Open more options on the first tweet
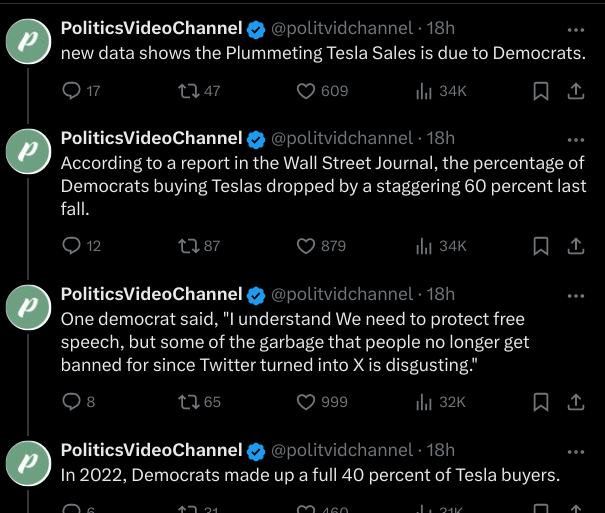 pos(576,30)
